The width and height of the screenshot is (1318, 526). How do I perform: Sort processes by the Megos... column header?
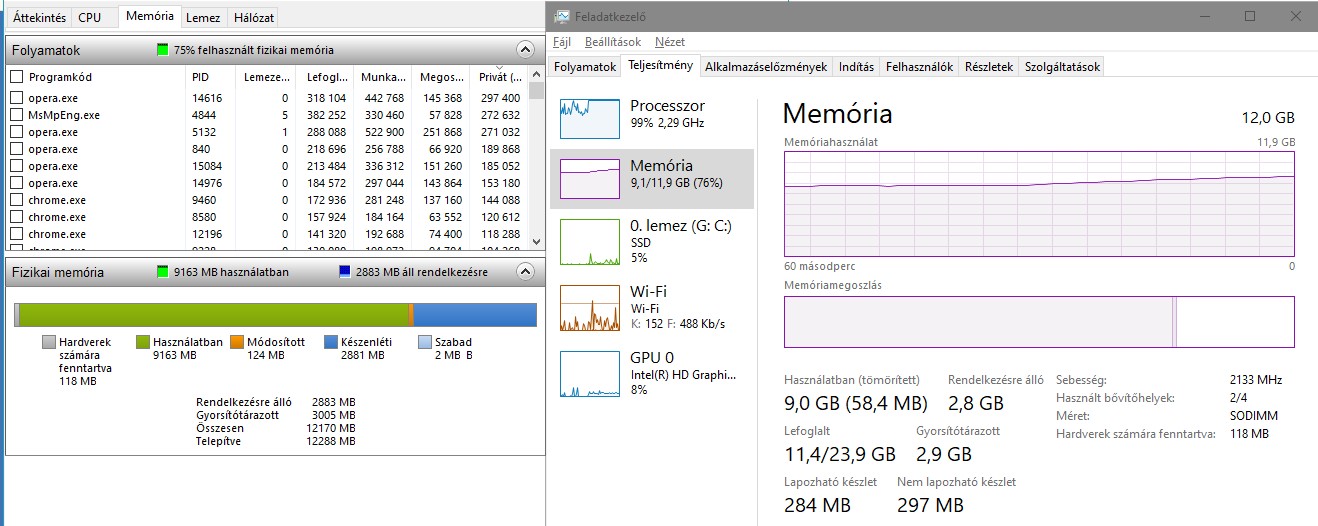pyautogui.click(x=440, y=76)
